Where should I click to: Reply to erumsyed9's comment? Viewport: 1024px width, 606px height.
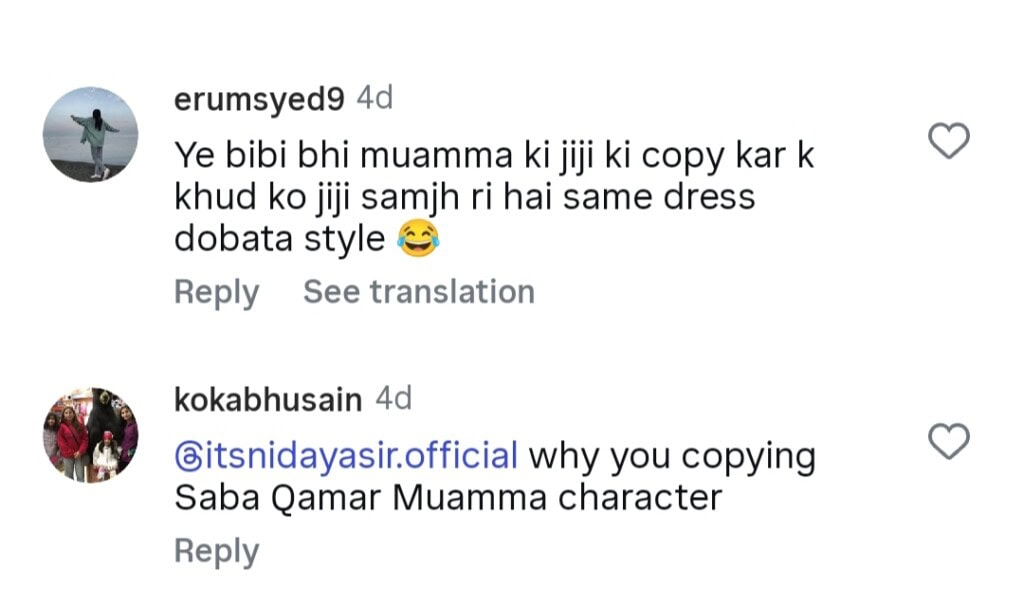tap(216, 291)
